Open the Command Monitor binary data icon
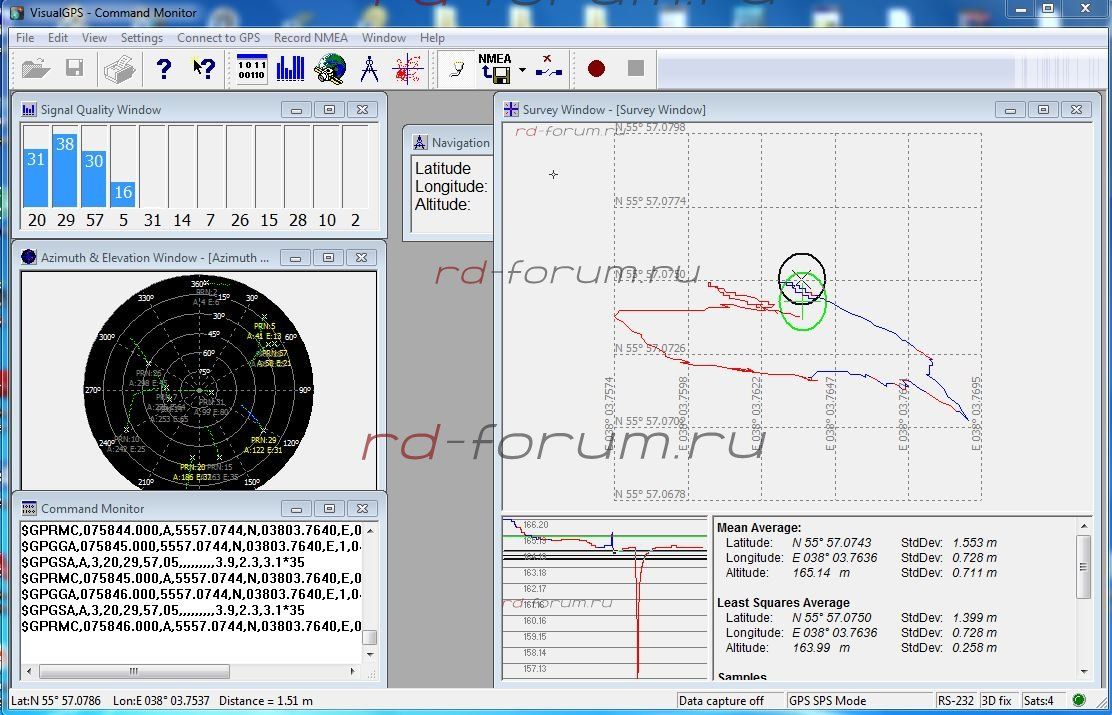The image size is (1112, 715). (251, 68)
